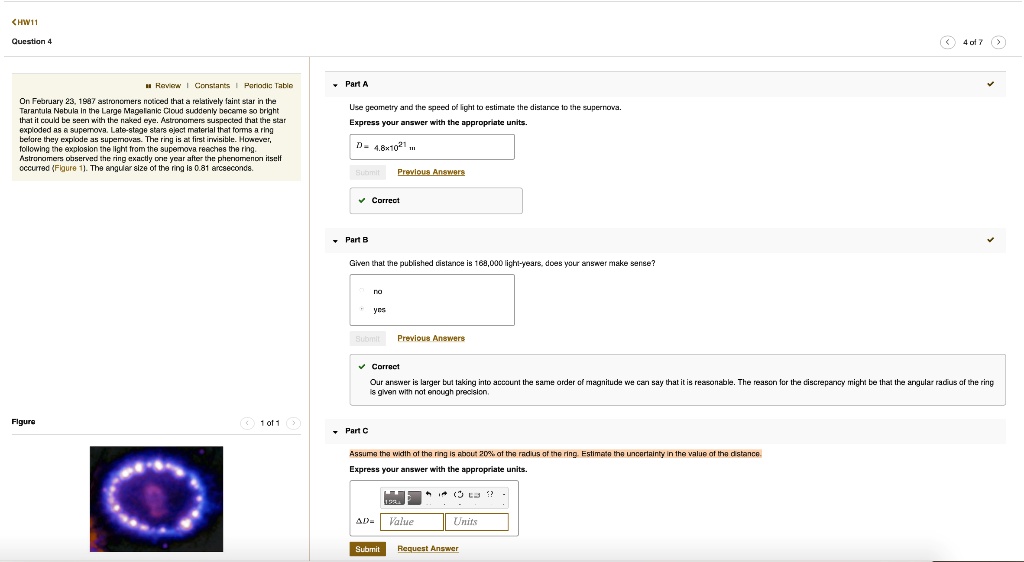Image resolution: width=1024 pixels, height=562 pixels.
Task: Collapse the Part A section
Action: click(336, 84)
